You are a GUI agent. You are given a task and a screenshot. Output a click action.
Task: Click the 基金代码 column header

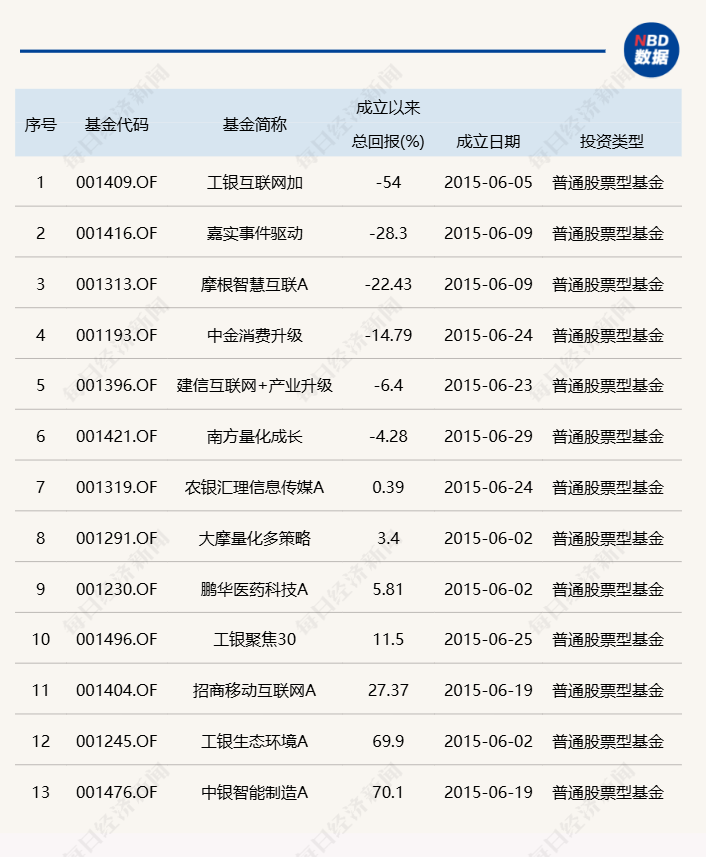[x=117, y=125]
